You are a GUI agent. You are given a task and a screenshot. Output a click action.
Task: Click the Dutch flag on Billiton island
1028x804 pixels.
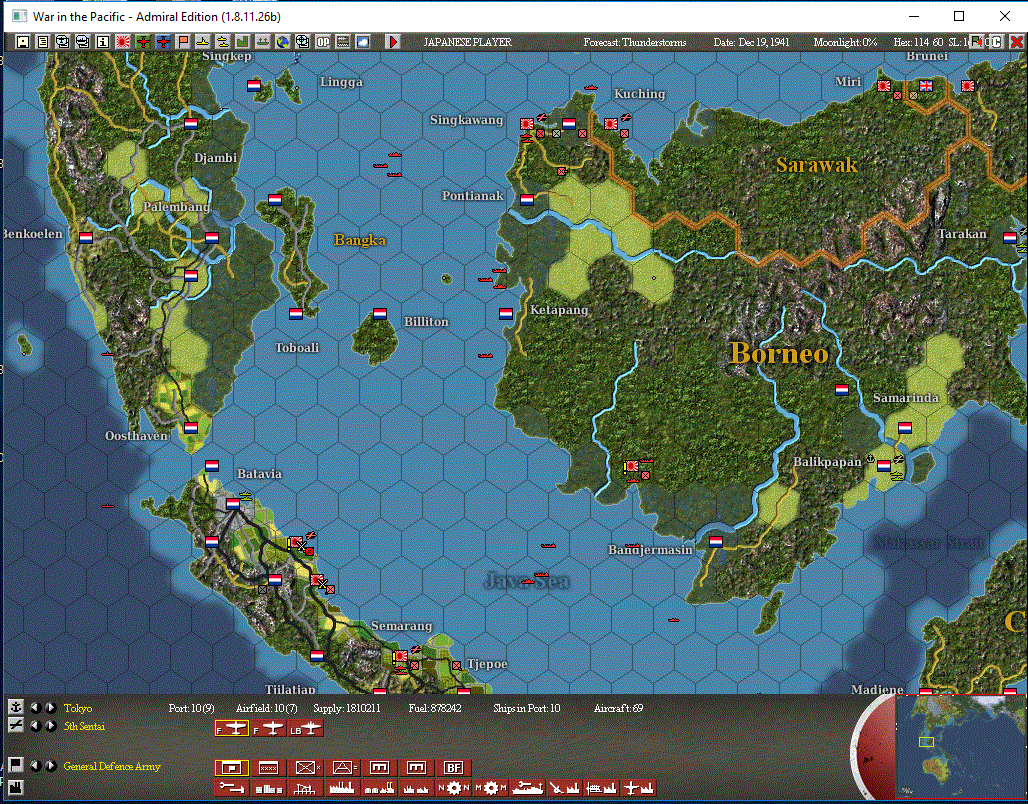tap(380, 313)
